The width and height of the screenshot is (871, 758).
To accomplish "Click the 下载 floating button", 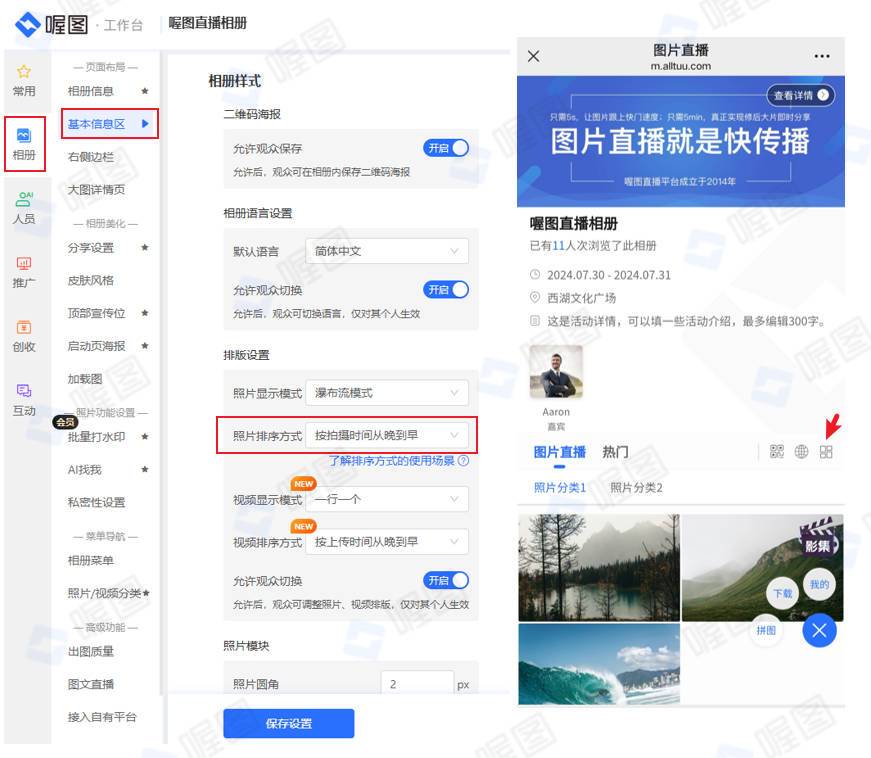I will pyautogui.click(x=783, y=594).
